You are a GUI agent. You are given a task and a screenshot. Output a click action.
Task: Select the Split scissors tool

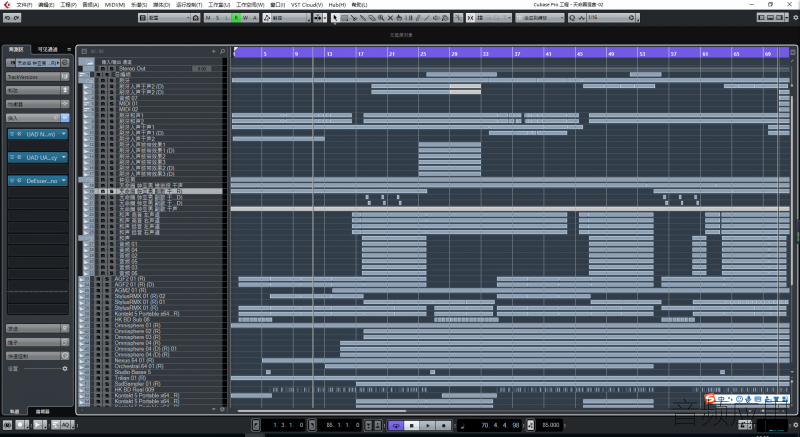point(354,18)
